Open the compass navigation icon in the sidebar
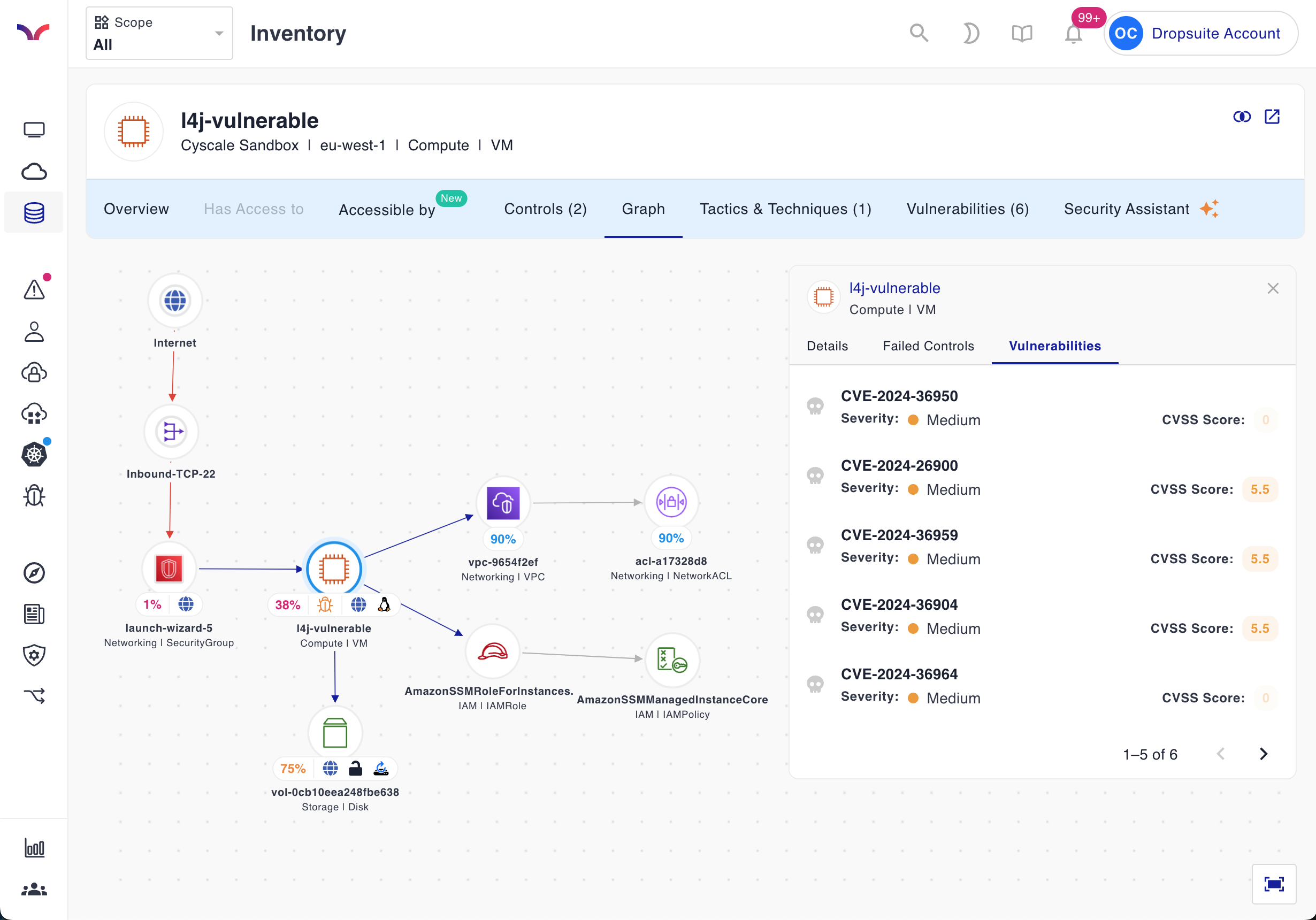Screen dimensions: 1316x920 coord(34,573)
